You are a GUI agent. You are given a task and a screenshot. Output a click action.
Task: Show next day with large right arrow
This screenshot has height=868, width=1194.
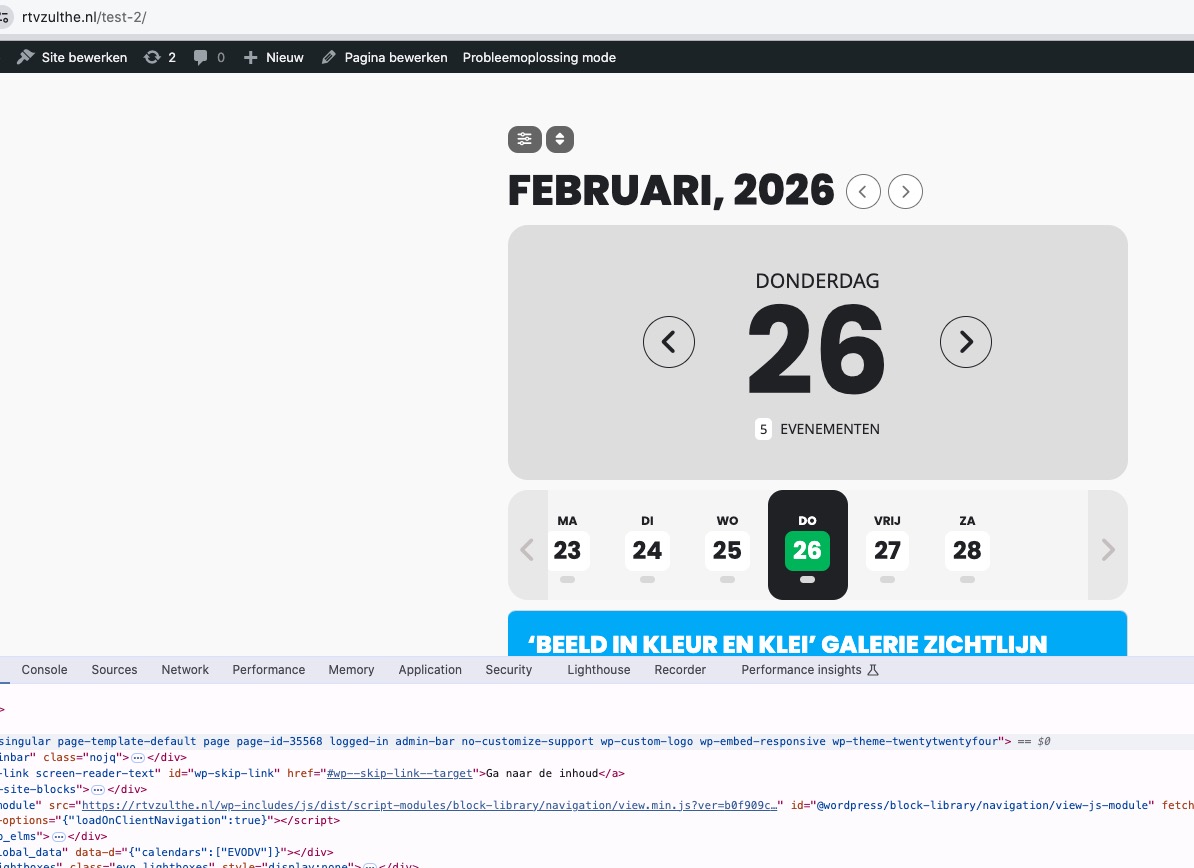(965, 342)
